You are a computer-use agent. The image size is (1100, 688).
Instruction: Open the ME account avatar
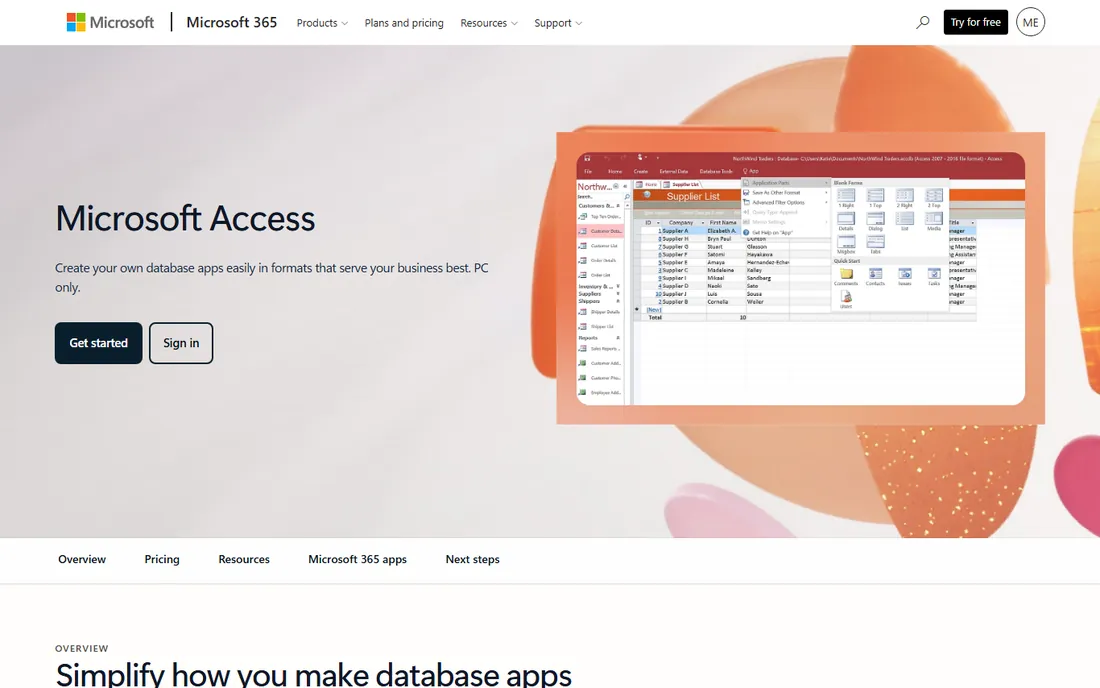[1030, 22]
